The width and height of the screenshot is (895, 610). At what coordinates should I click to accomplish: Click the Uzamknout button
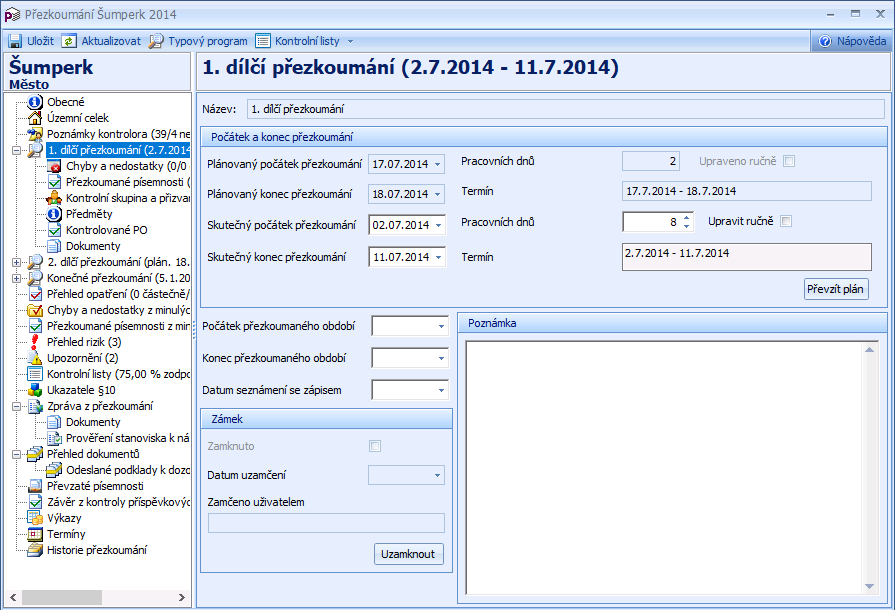[408, 554]
